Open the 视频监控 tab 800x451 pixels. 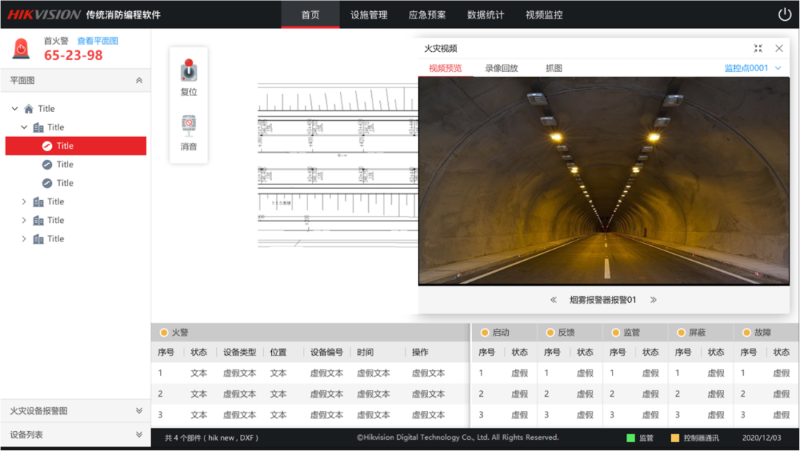[544, 15]
